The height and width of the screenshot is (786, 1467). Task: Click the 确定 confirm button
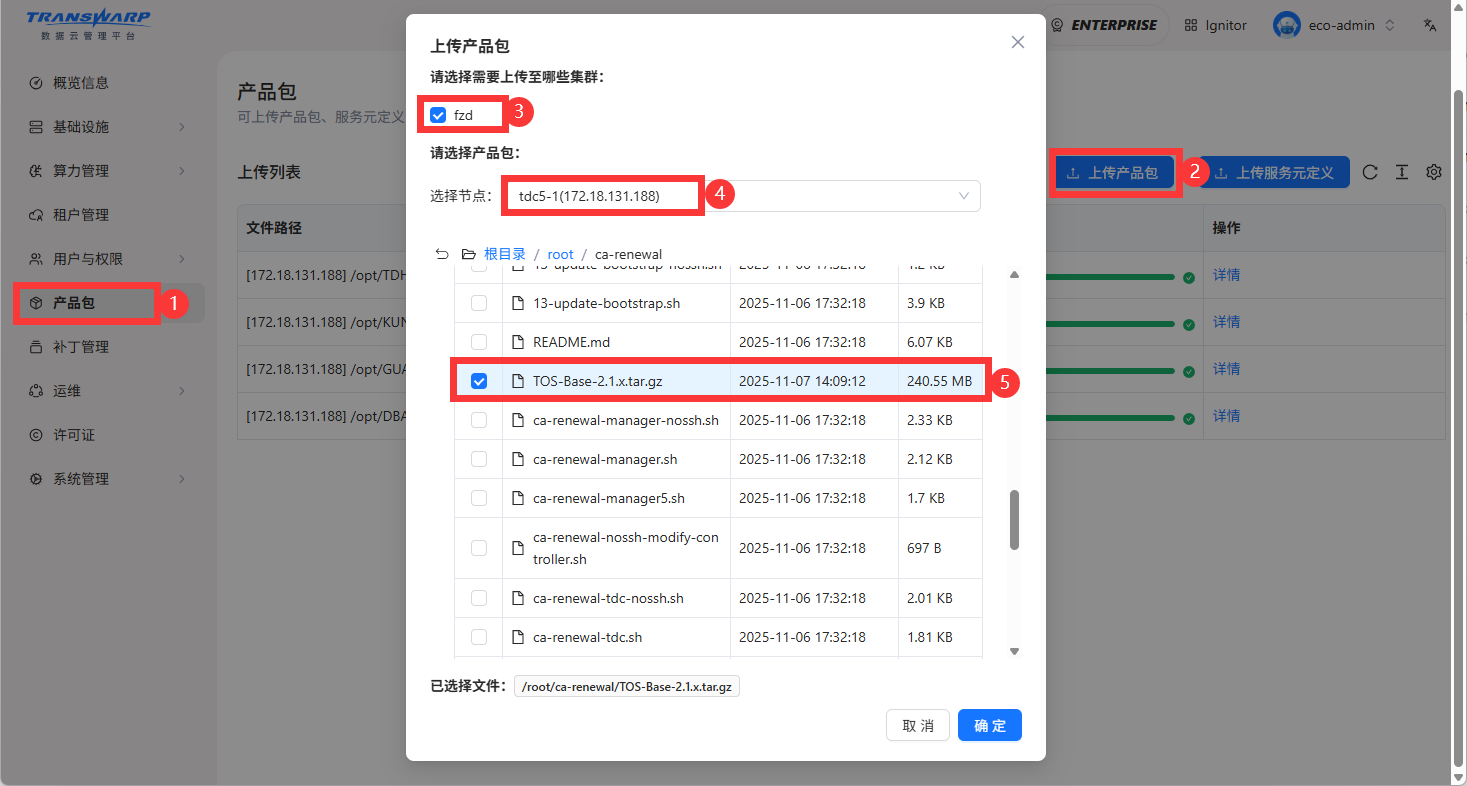point(989,725)
